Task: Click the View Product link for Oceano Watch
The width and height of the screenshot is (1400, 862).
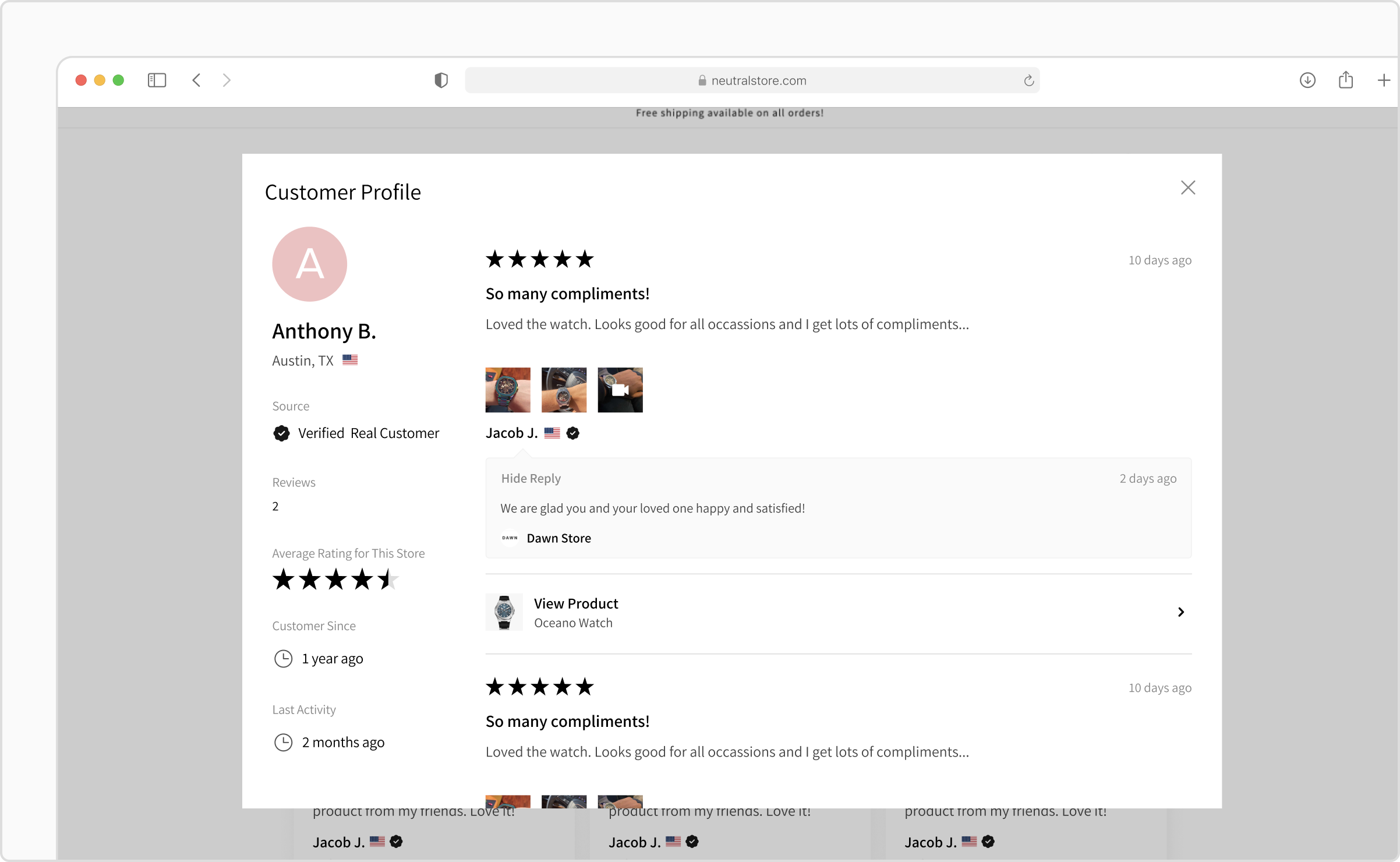Action: click(x=576, y=603)
